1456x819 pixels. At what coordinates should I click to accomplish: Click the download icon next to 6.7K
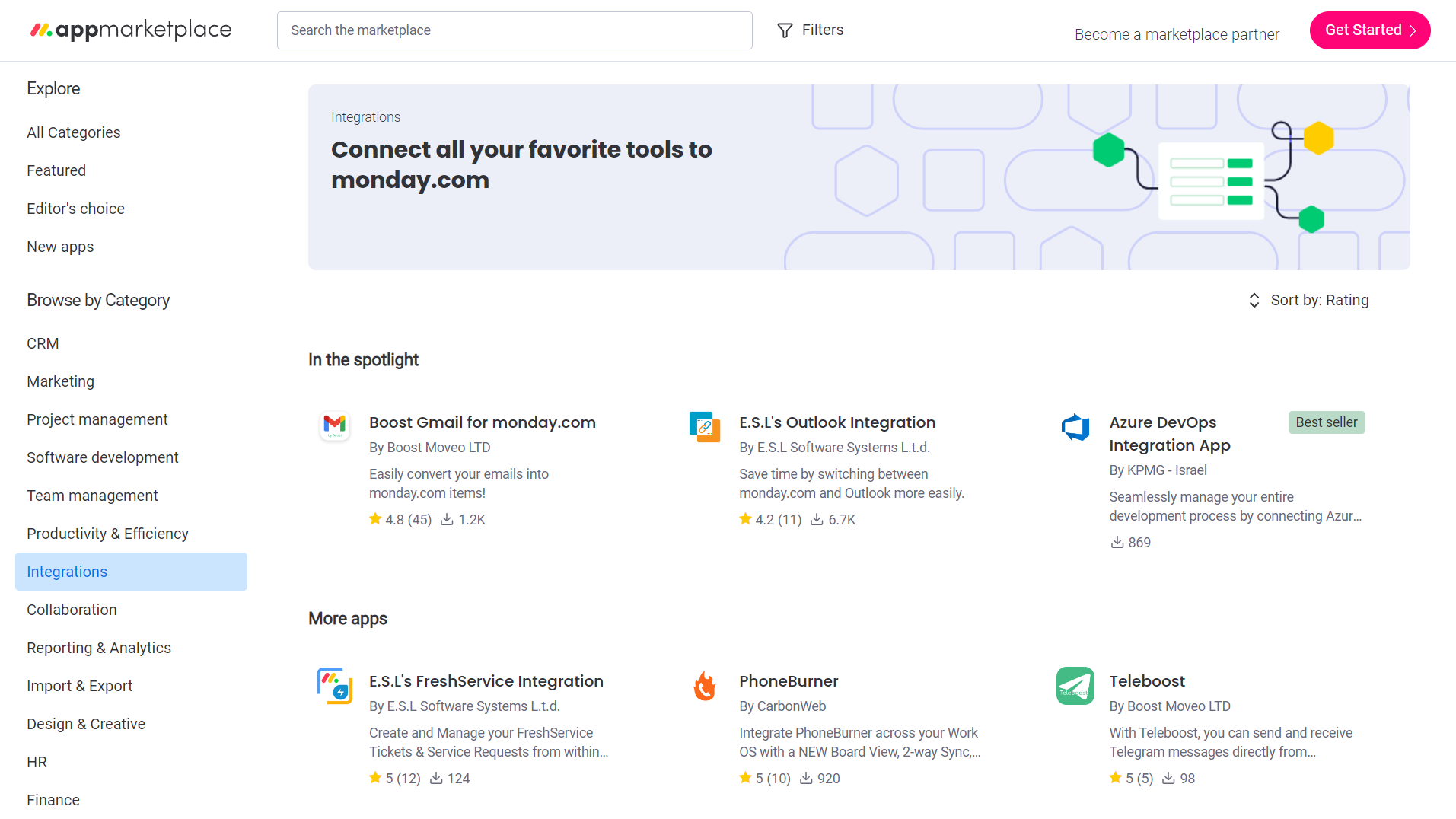pyautogui.click(x=815, y=519)
